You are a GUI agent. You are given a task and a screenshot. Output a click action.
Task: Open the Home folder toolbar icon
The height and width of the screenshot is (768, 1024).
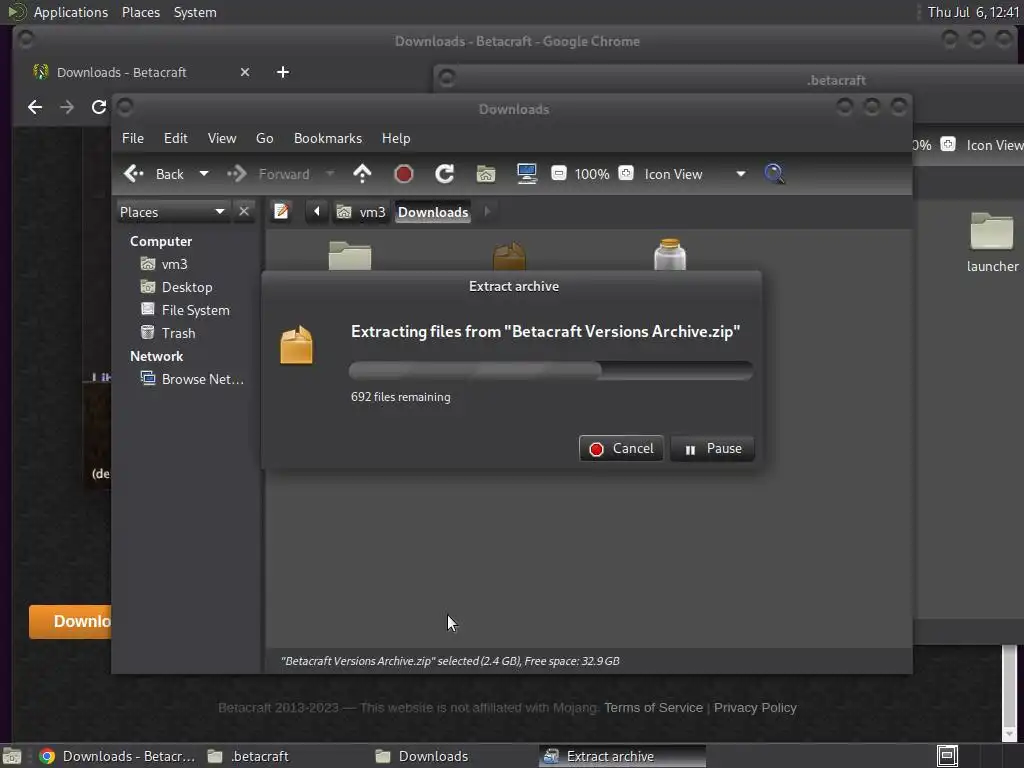pos(486,174)
